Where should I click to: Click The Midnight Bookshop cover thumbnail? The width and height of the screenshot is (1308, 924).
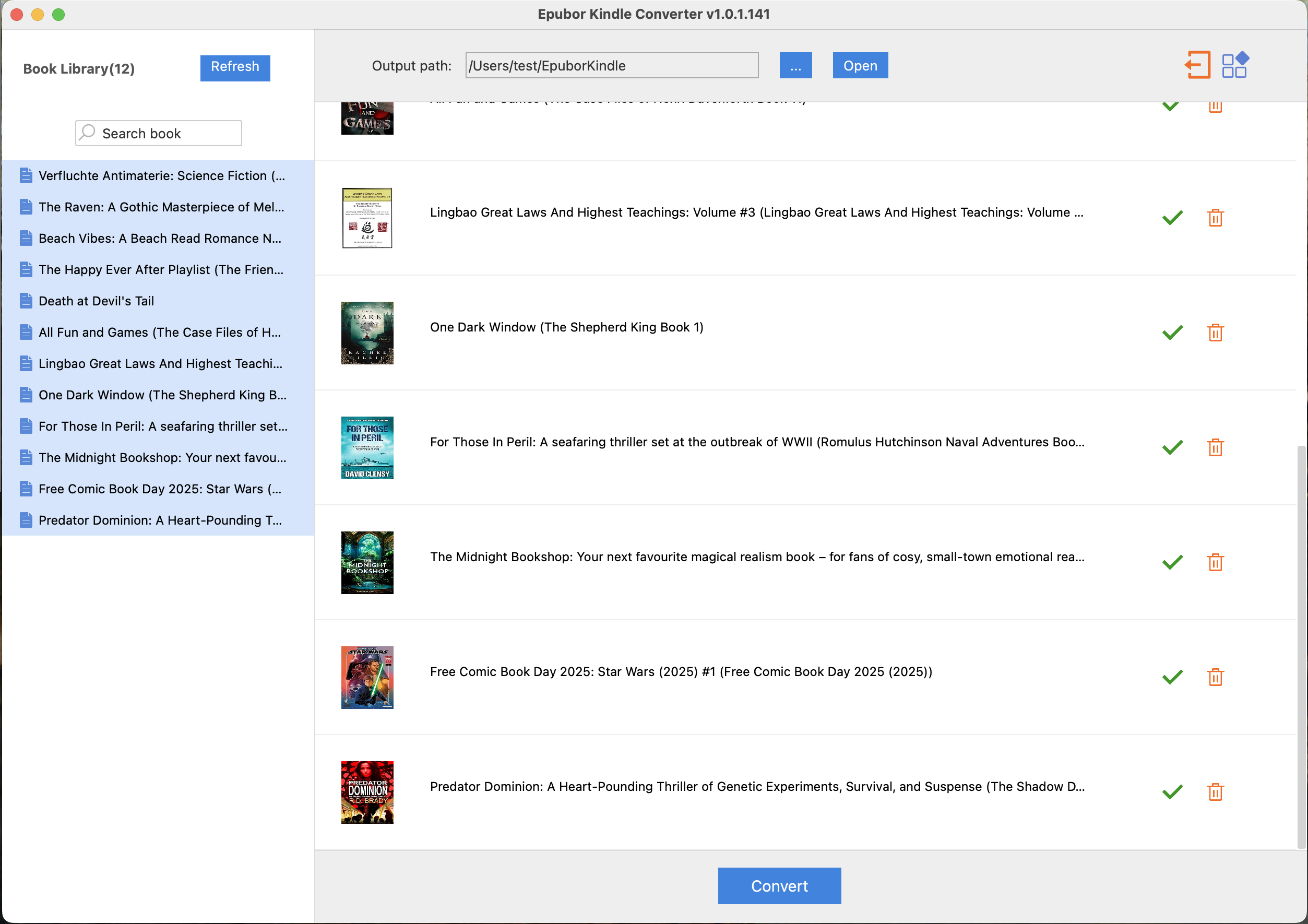[367, 562]
